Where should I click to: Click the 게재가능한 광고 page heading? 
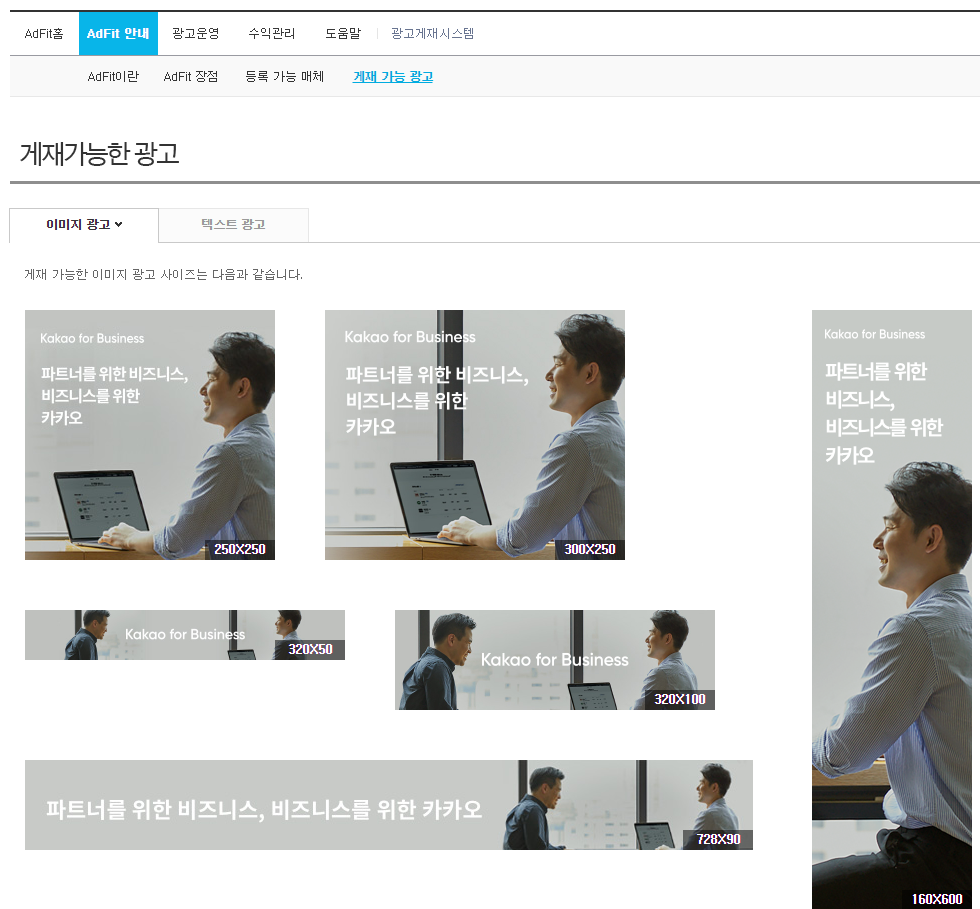99,154
